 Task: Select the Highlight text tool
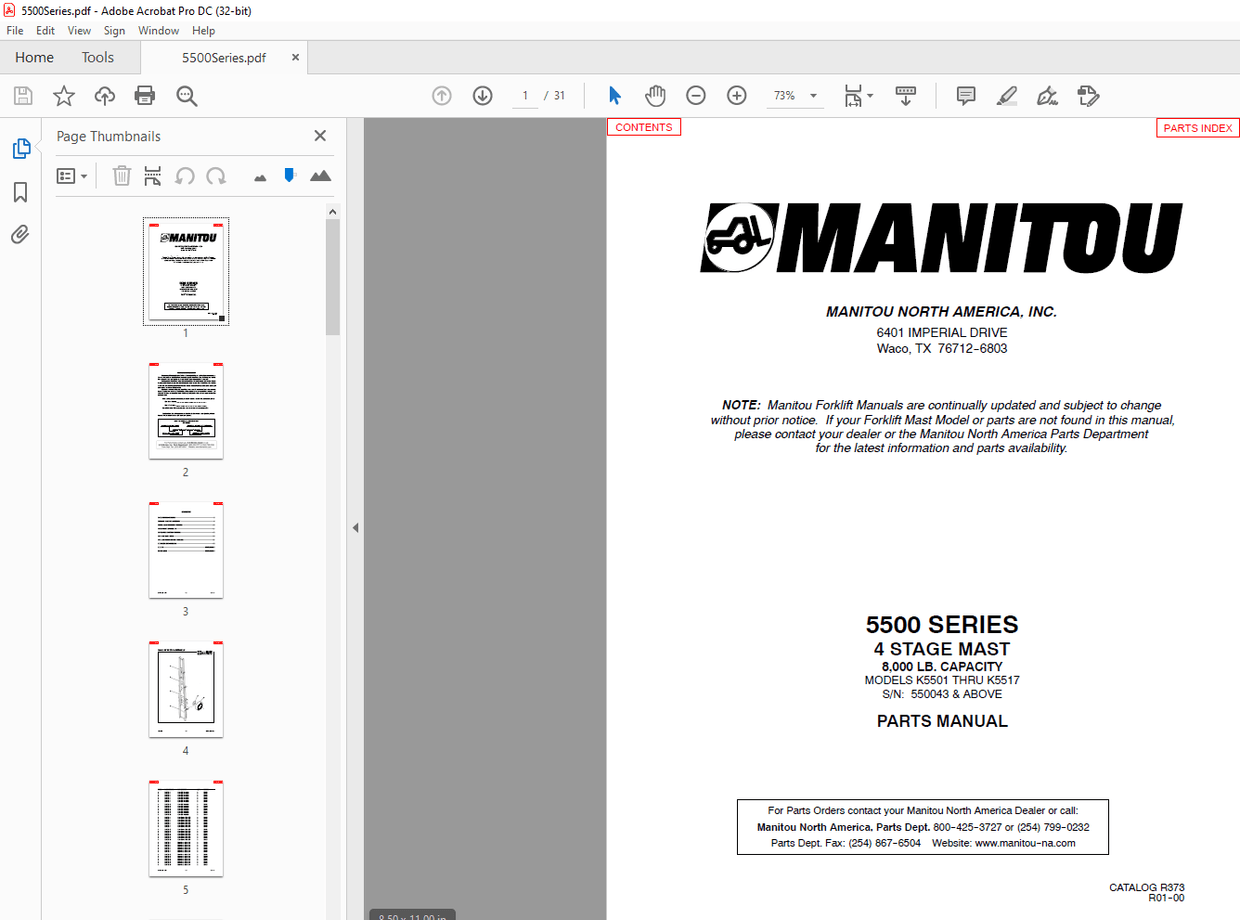point(1006,95)
